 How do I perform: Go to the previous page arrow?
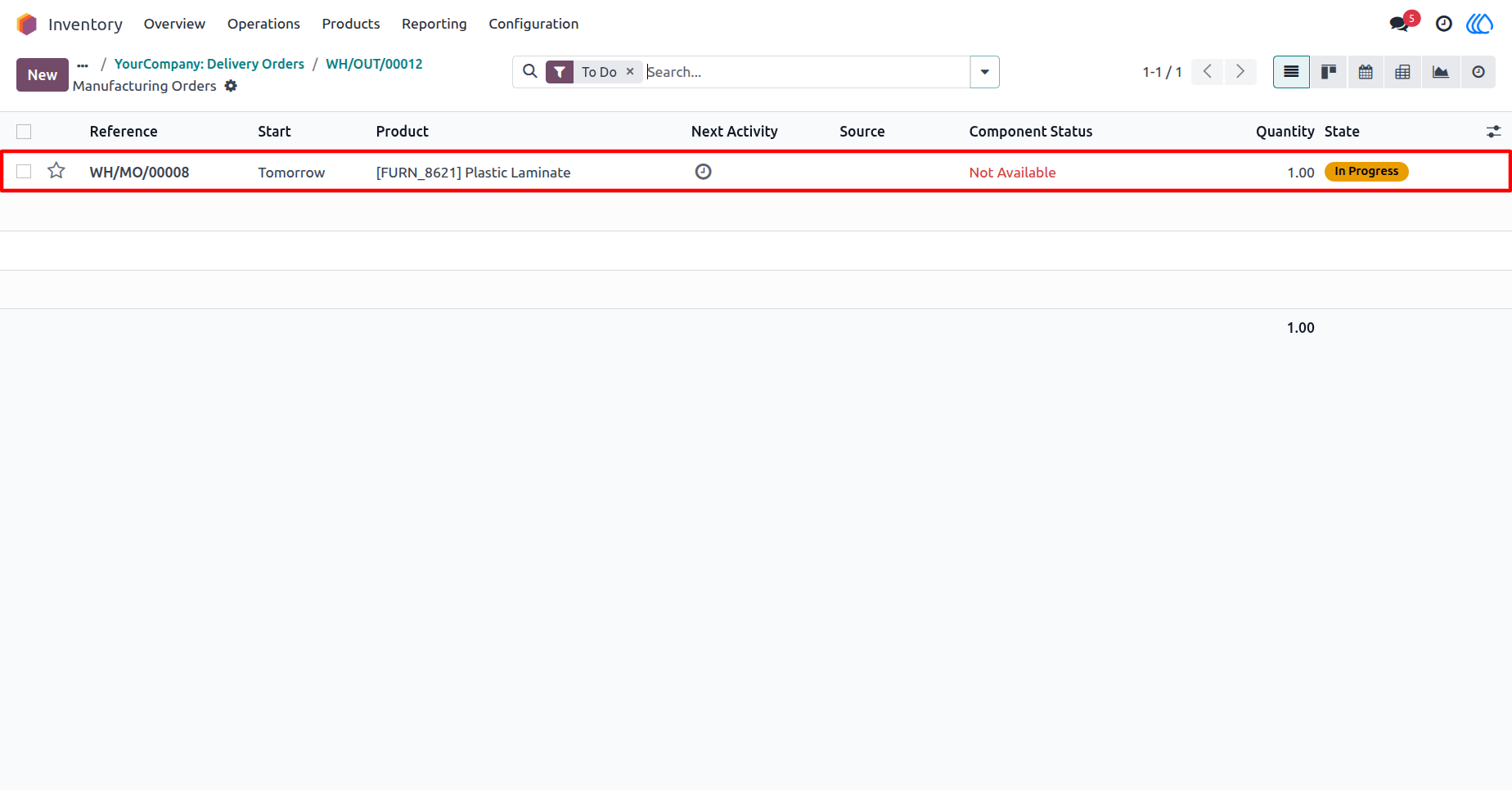click(1208, 72)
